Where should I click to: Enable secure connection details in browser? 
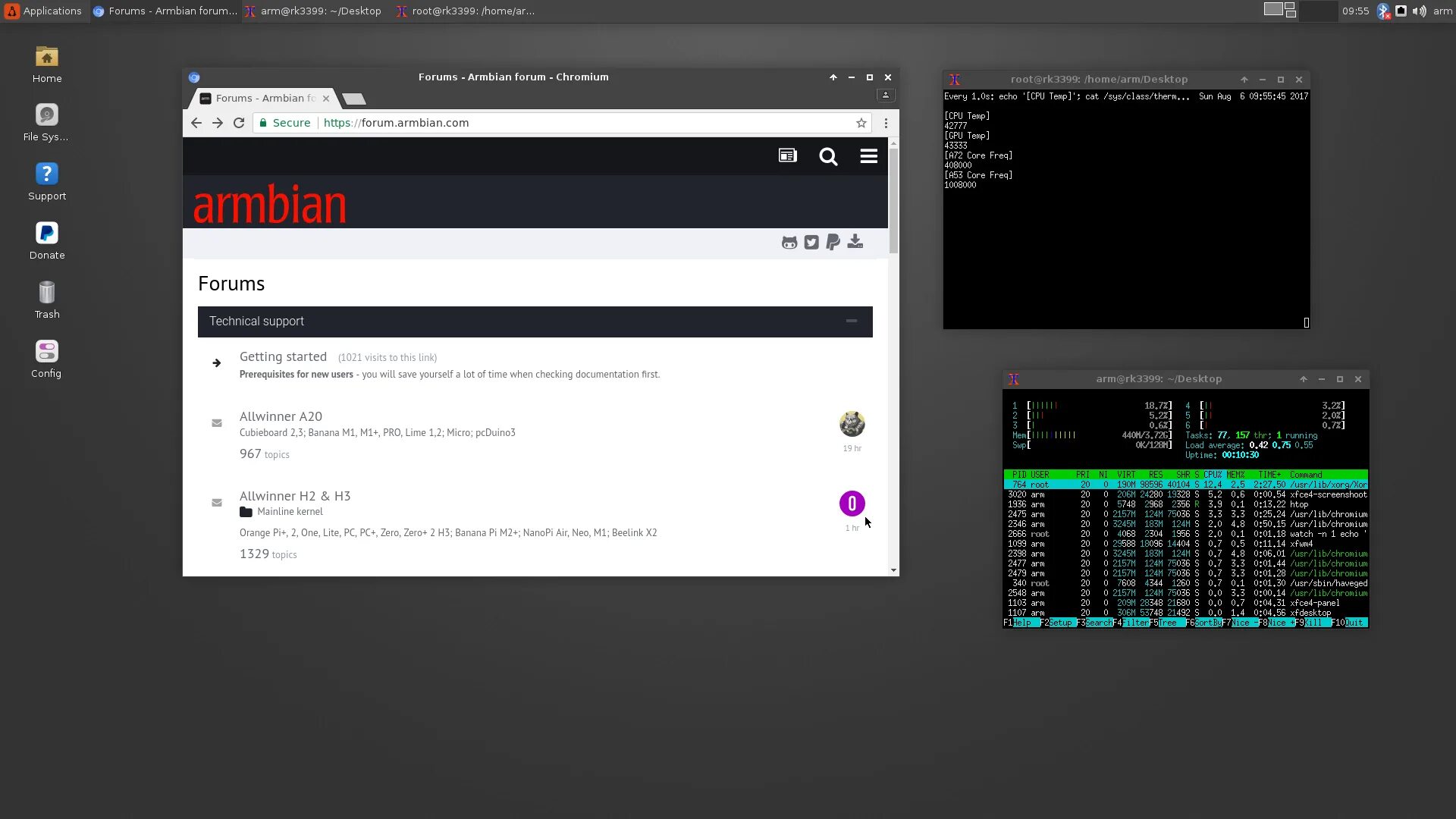[265, 122]
